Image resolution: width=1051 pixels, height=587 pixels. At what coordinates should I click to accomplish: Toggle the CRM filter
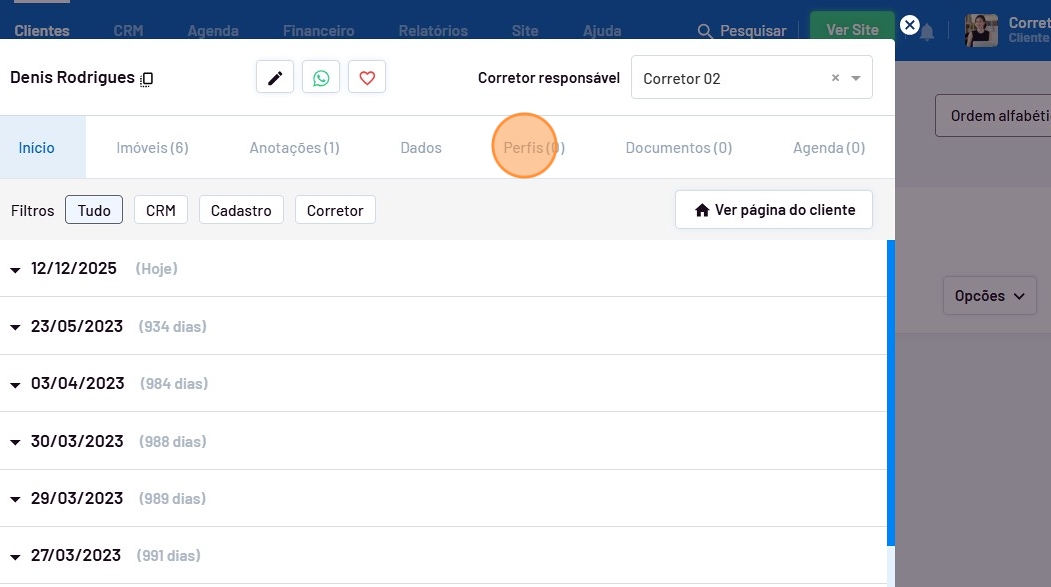coord(160,210)
